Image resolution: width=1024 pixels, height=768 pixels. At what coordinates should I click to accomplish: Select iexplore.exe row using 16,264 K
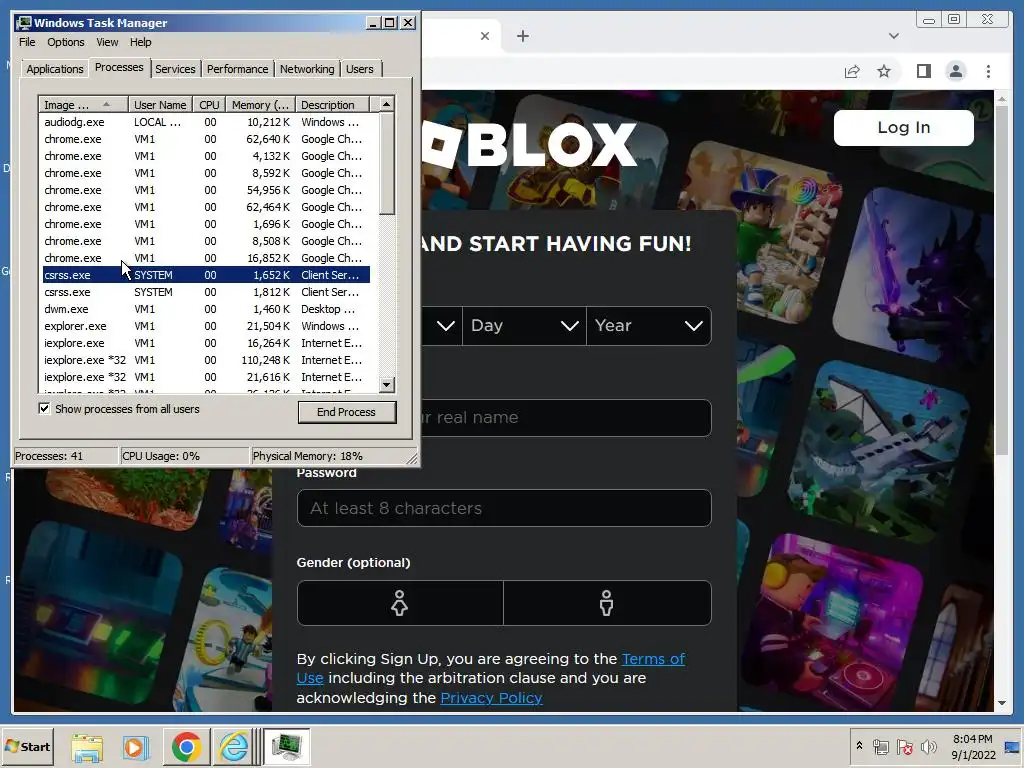click(x=206, y=343)
